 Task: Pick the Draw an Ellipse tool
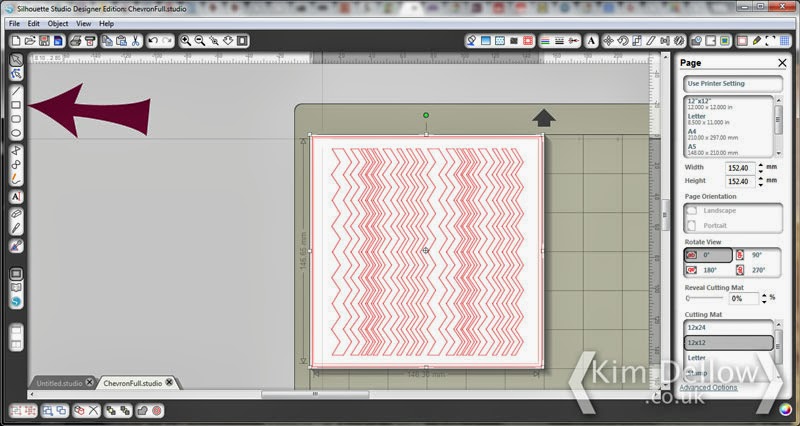click(x=16, y=134)
